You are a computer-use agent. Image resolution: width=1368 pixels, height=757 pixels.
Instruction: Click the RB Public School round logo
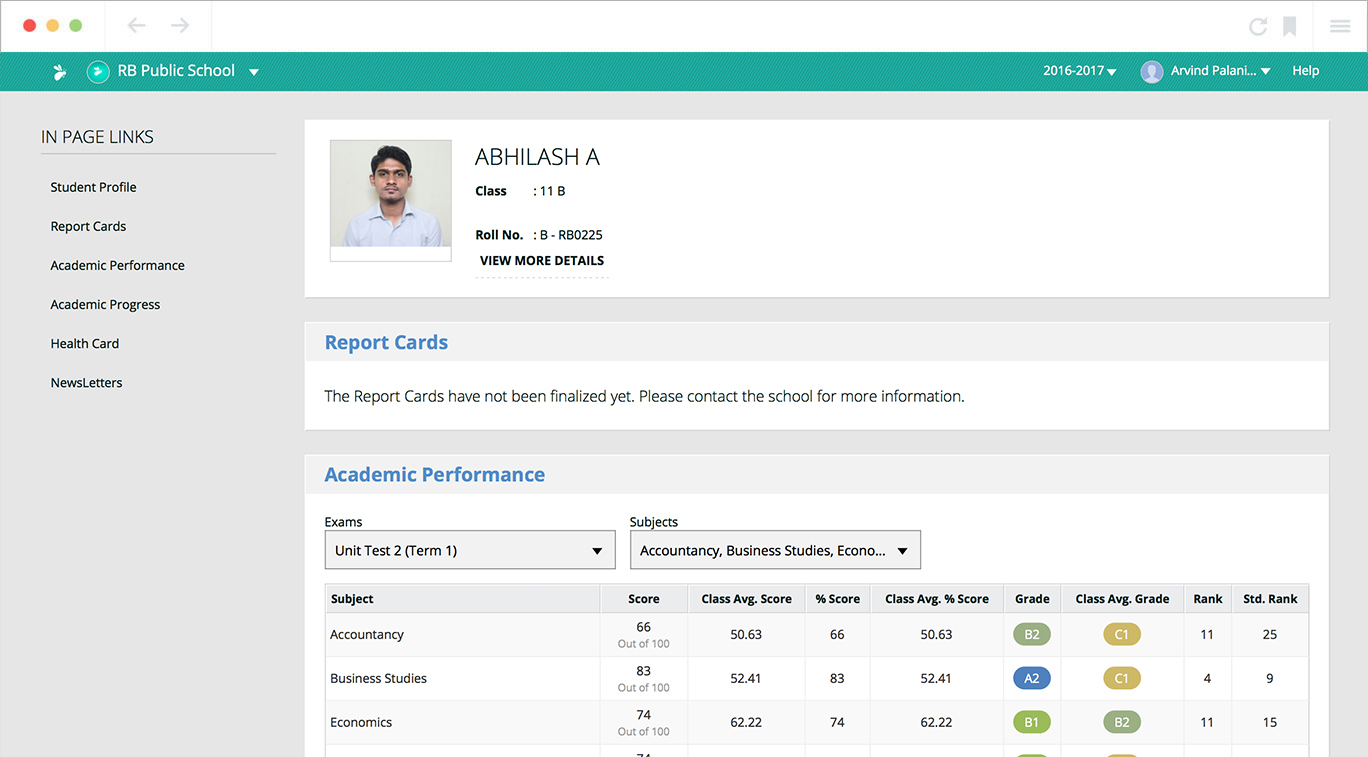click(98, 71)
